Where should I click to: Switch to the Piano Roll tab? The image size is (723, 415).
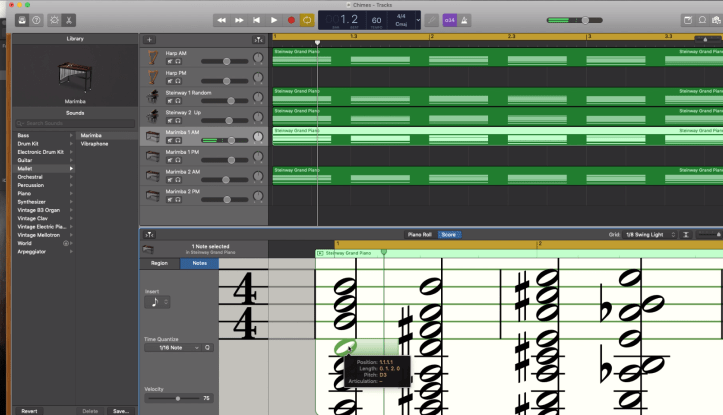coord(419,235)
